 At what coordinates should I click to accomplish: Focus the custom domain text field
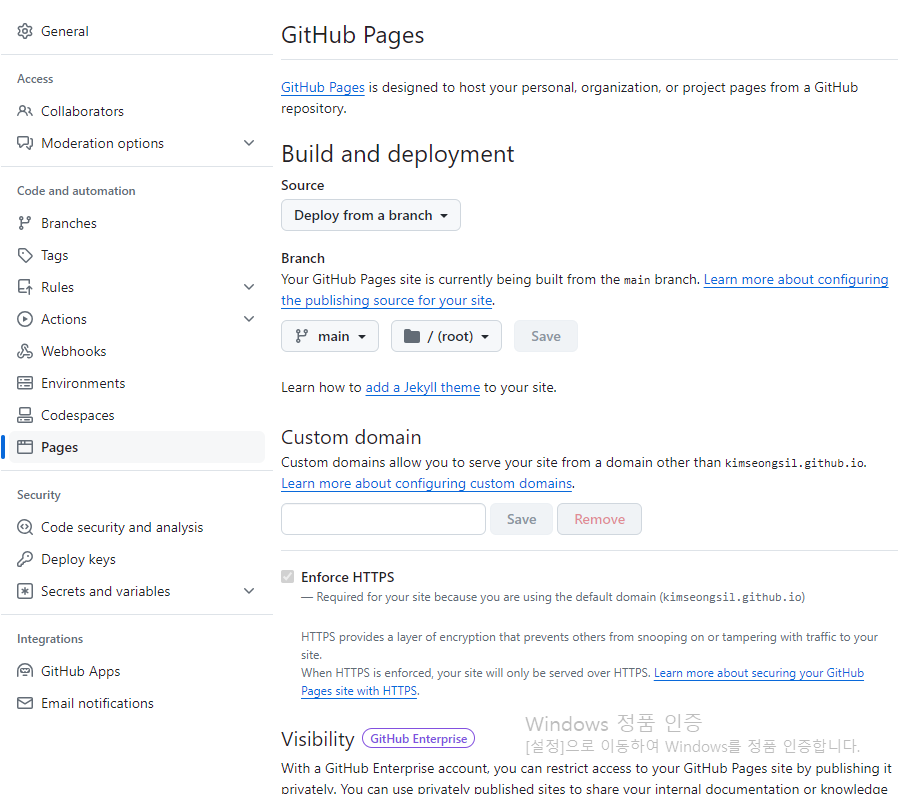tap(384, 519)
